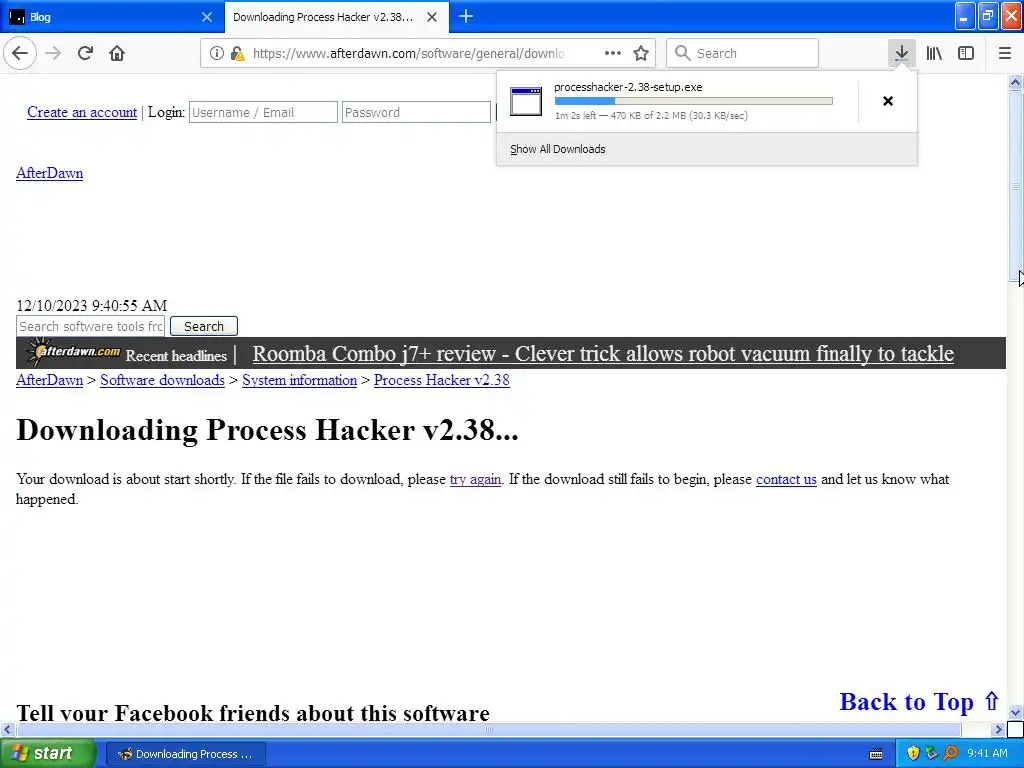Click horizontal scrollbar left arrow
The width and height of the screenshot is (1024, 768).
click(x=8, y=729)
